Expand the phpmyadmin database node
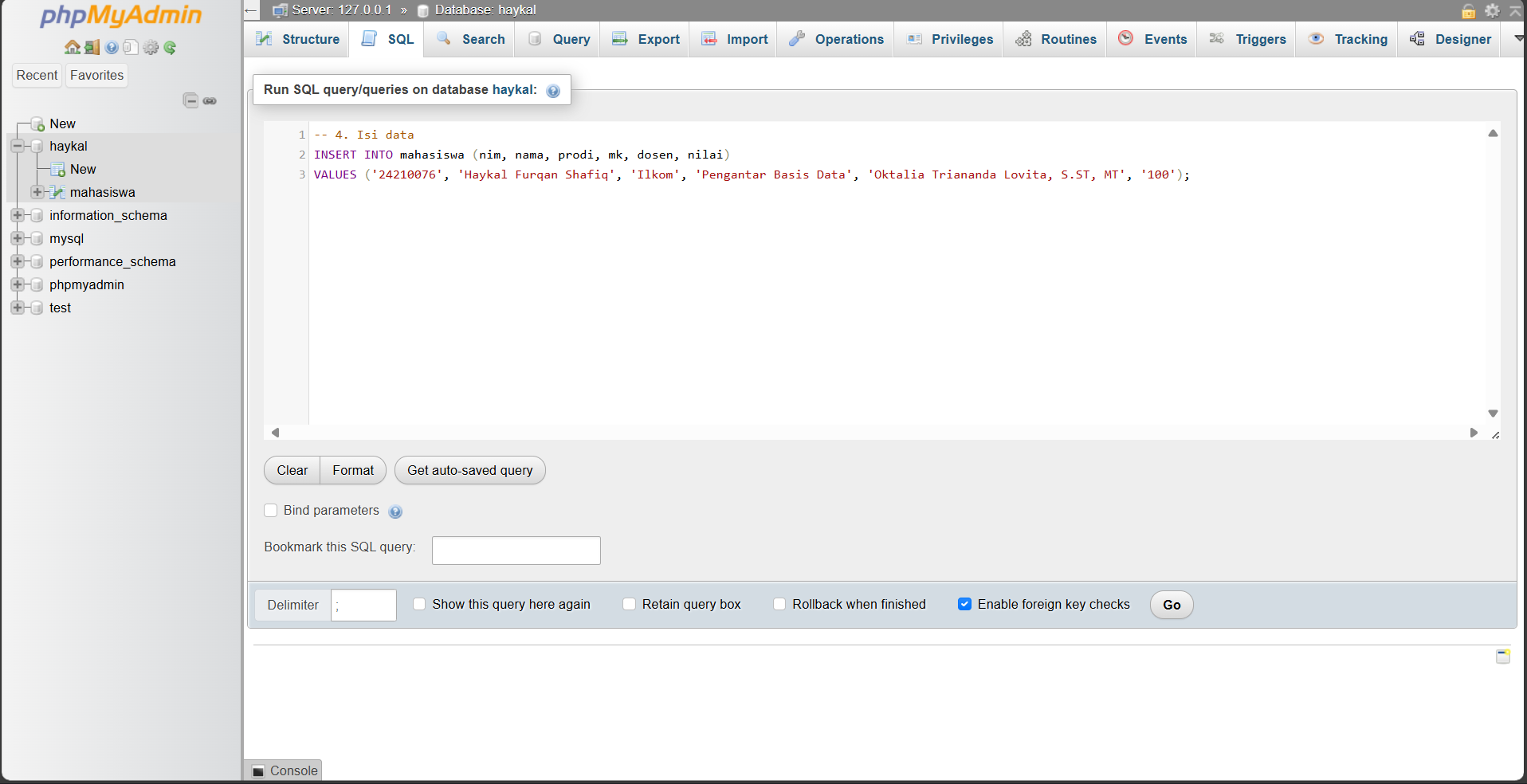 [x=18, y=285]
